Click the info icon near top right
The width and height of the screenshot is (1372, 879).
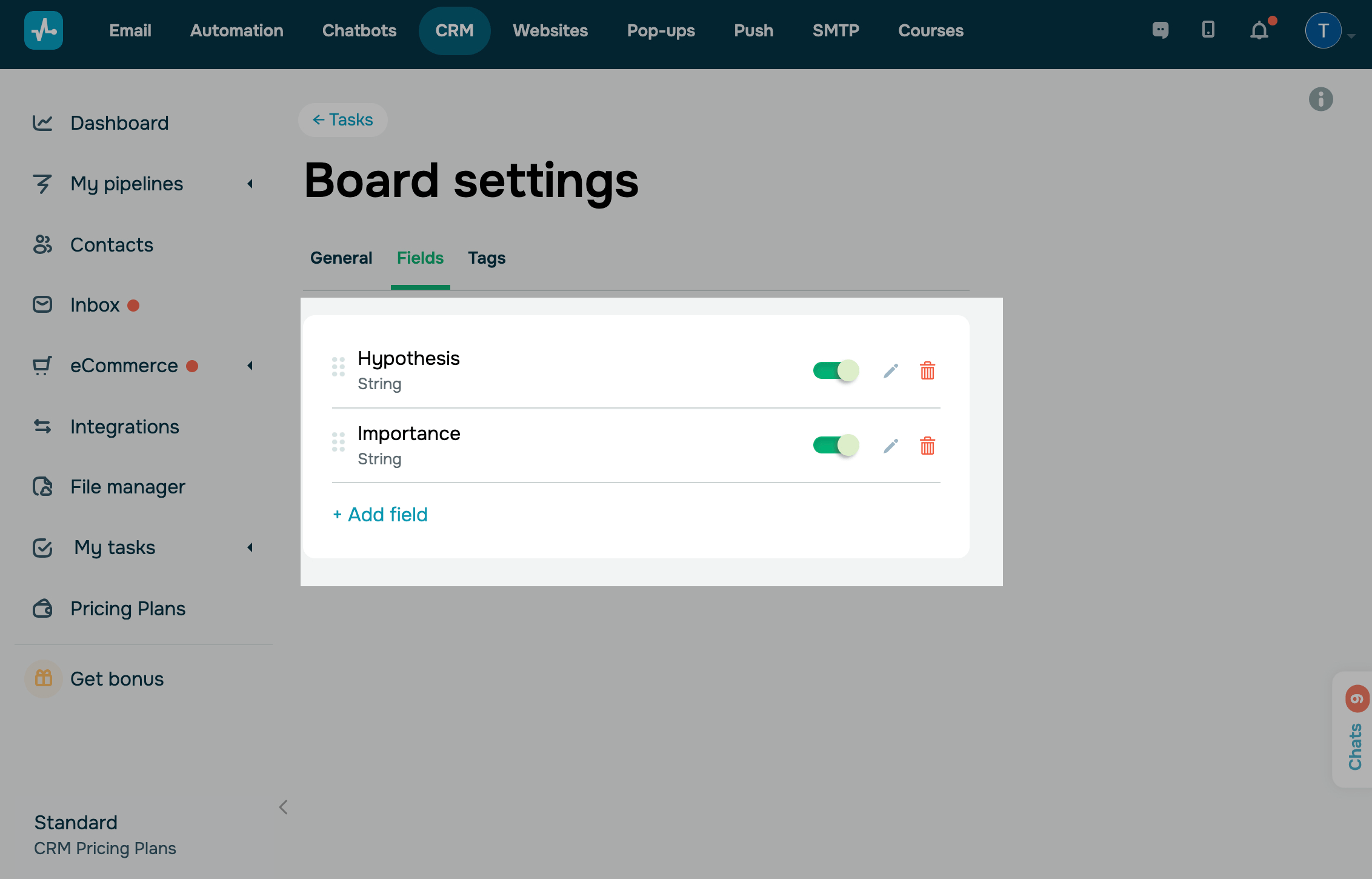pos(1320,99)
